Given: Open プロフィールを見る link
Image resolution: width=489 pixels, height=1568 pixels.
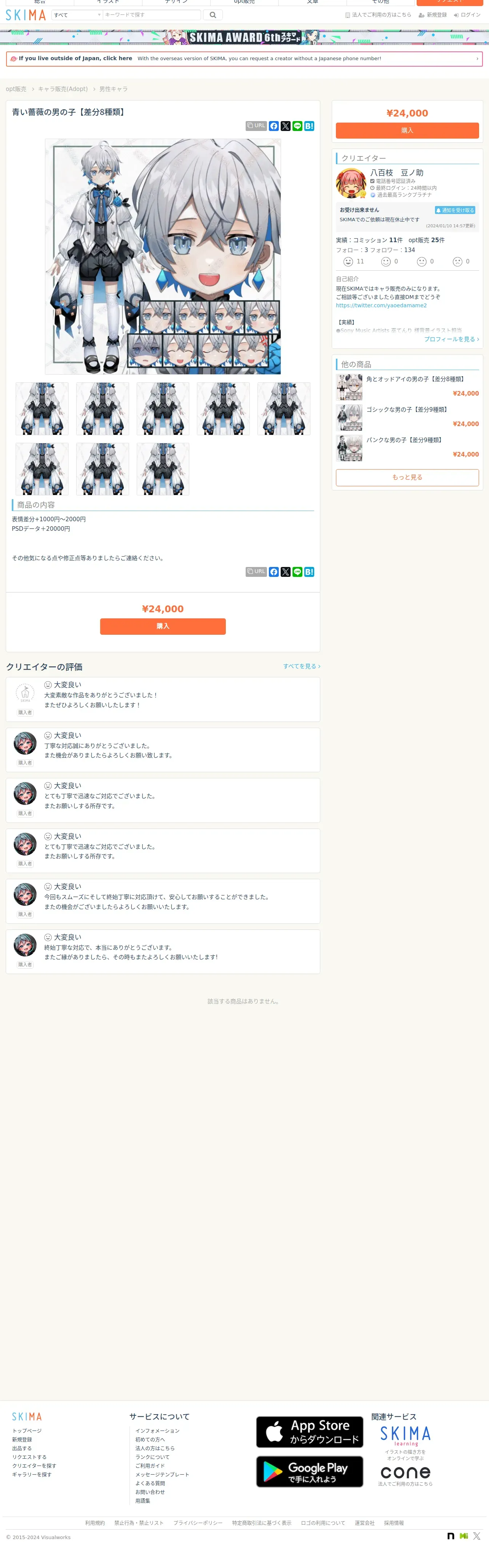Looking at the screenshot, I should click(452, 339).
